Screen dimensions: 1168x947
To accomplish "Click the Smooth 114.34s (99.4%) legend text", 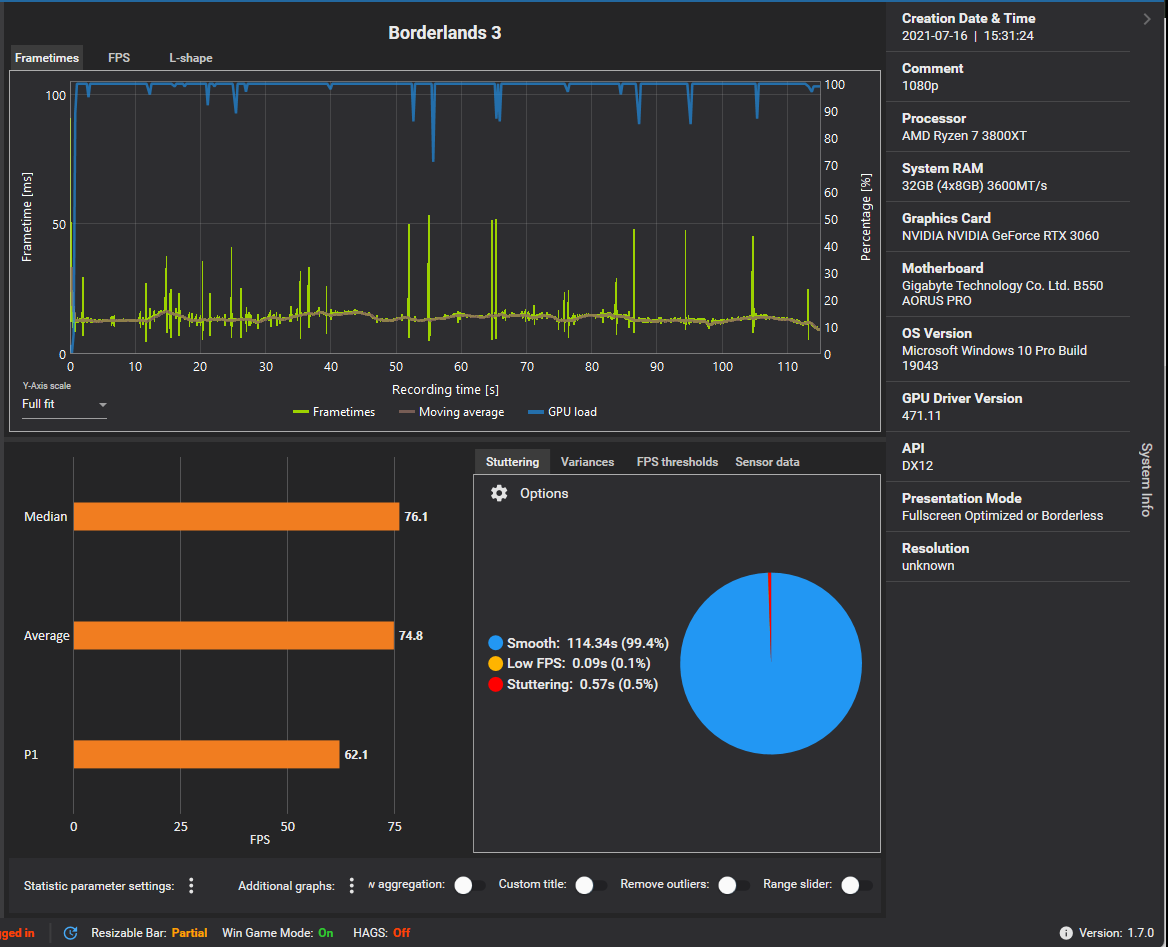I will 588,643.
